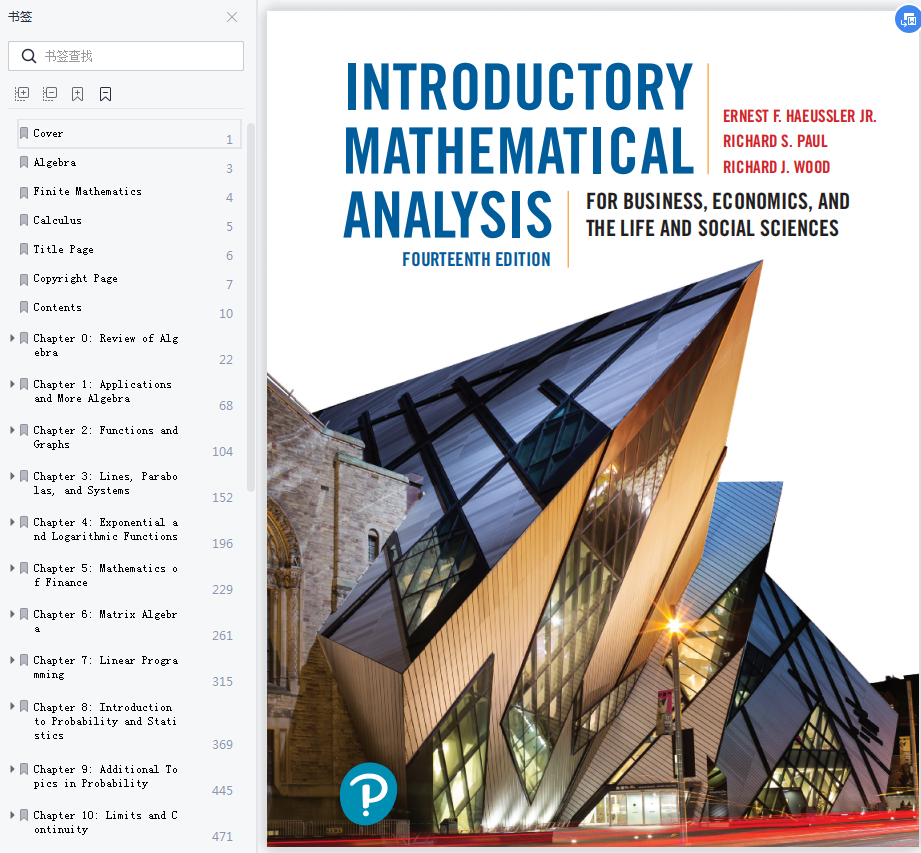Click page number 369 in the bookmark list

(x=223, y=744)
